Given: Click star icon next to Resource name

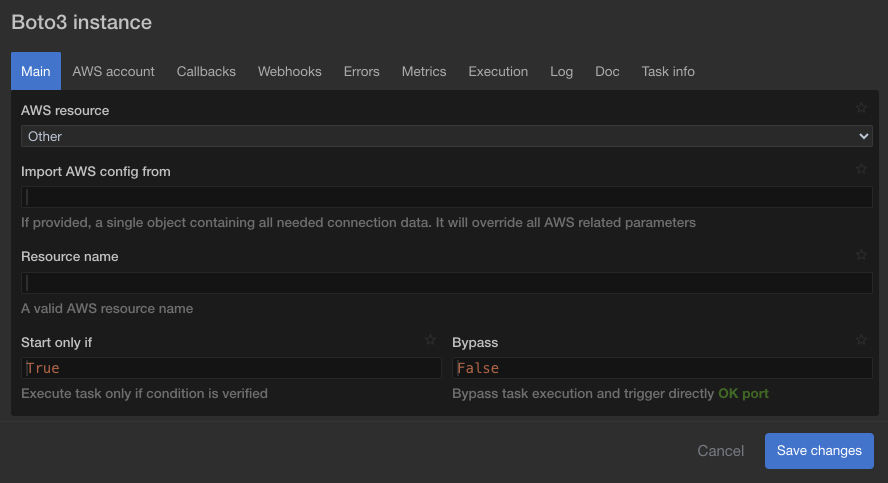Looking at the screenshot, I should click(861, 255).
